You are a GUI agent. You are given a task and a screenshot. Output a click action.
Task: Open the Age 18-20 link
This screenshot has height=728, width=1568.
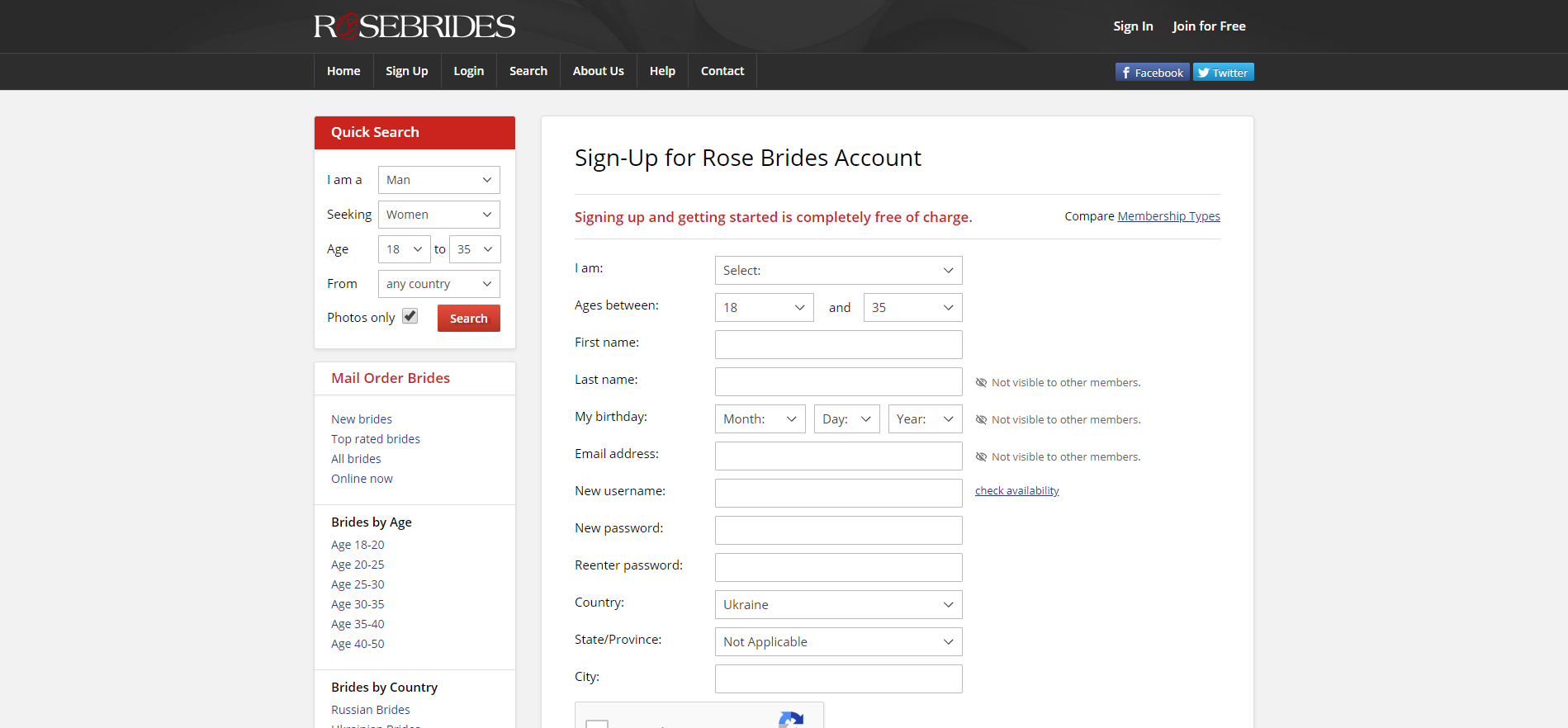(x=358, y=545)
